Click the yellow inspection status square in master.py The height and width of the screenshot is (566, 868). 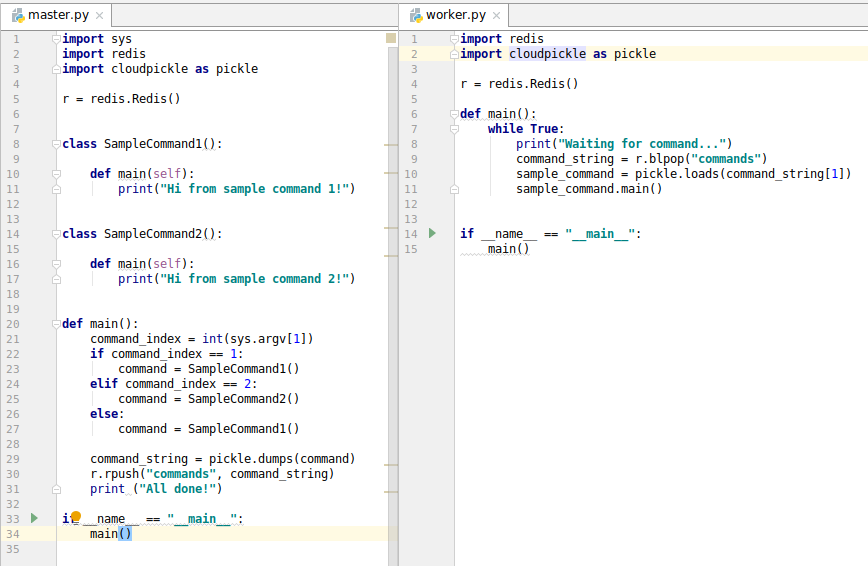tap(391, 38)
